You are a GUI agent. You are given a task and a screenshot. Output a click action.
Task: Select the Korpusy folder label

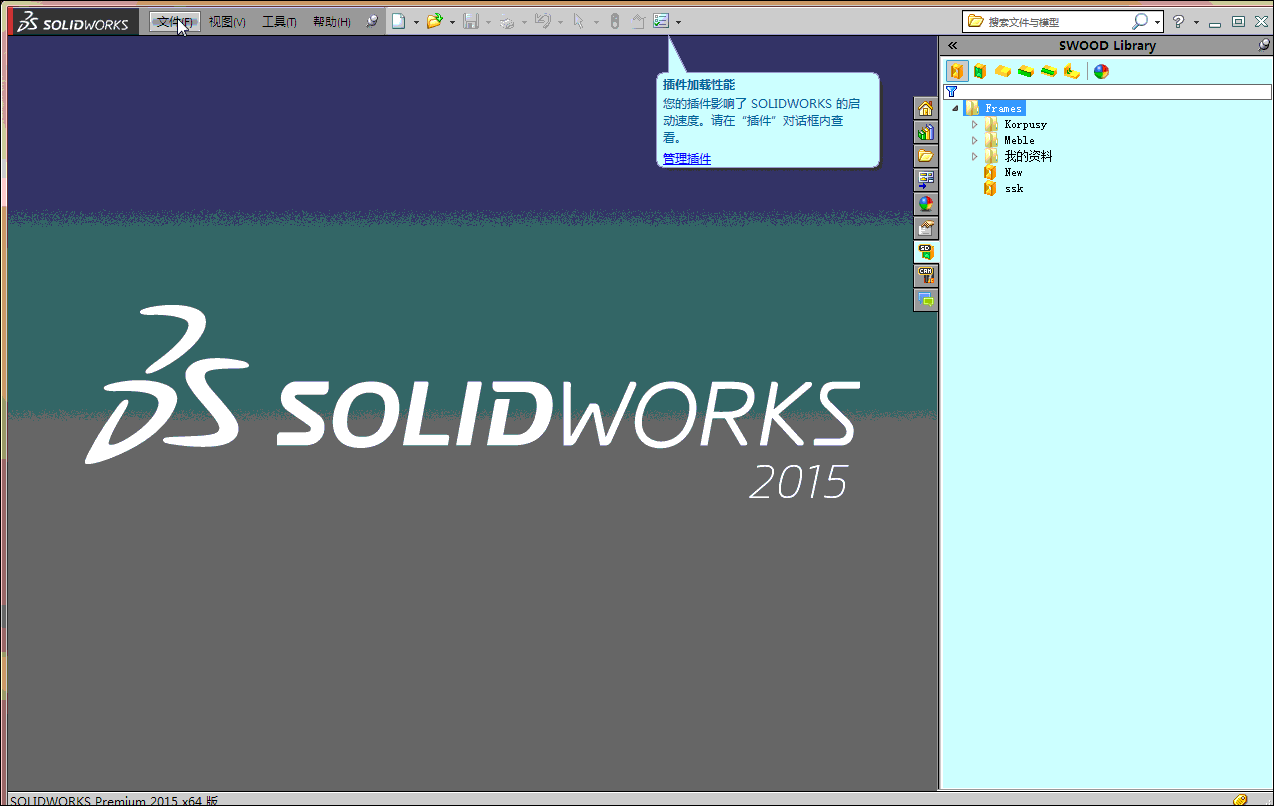pyautogui.click(x=1025, y=124)
